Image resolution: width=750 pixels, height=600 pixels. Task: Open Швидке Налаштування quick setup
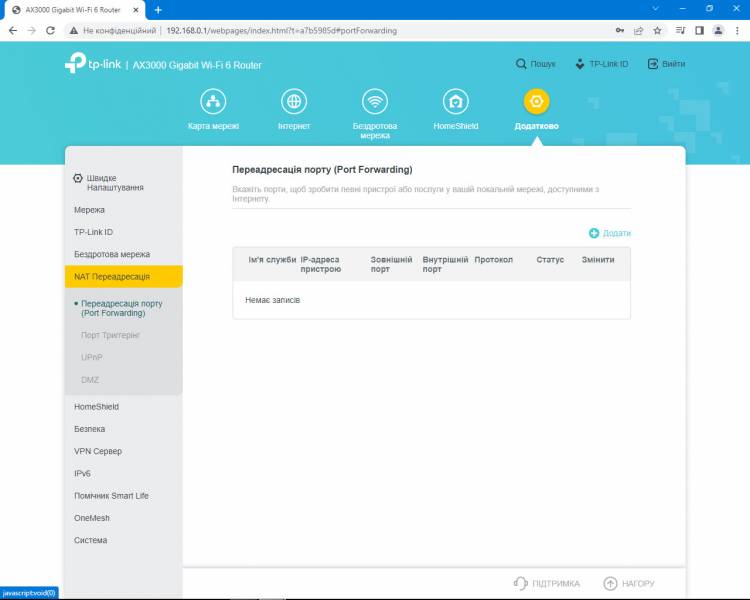109,183
